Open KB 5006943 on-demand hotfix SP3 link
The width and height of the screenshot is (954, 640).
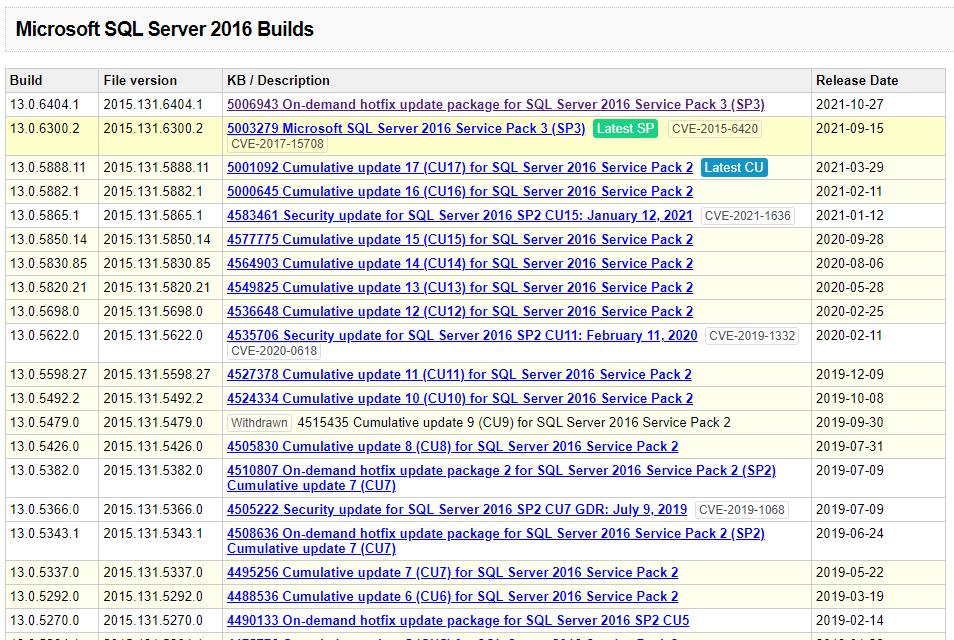point(495,105)
